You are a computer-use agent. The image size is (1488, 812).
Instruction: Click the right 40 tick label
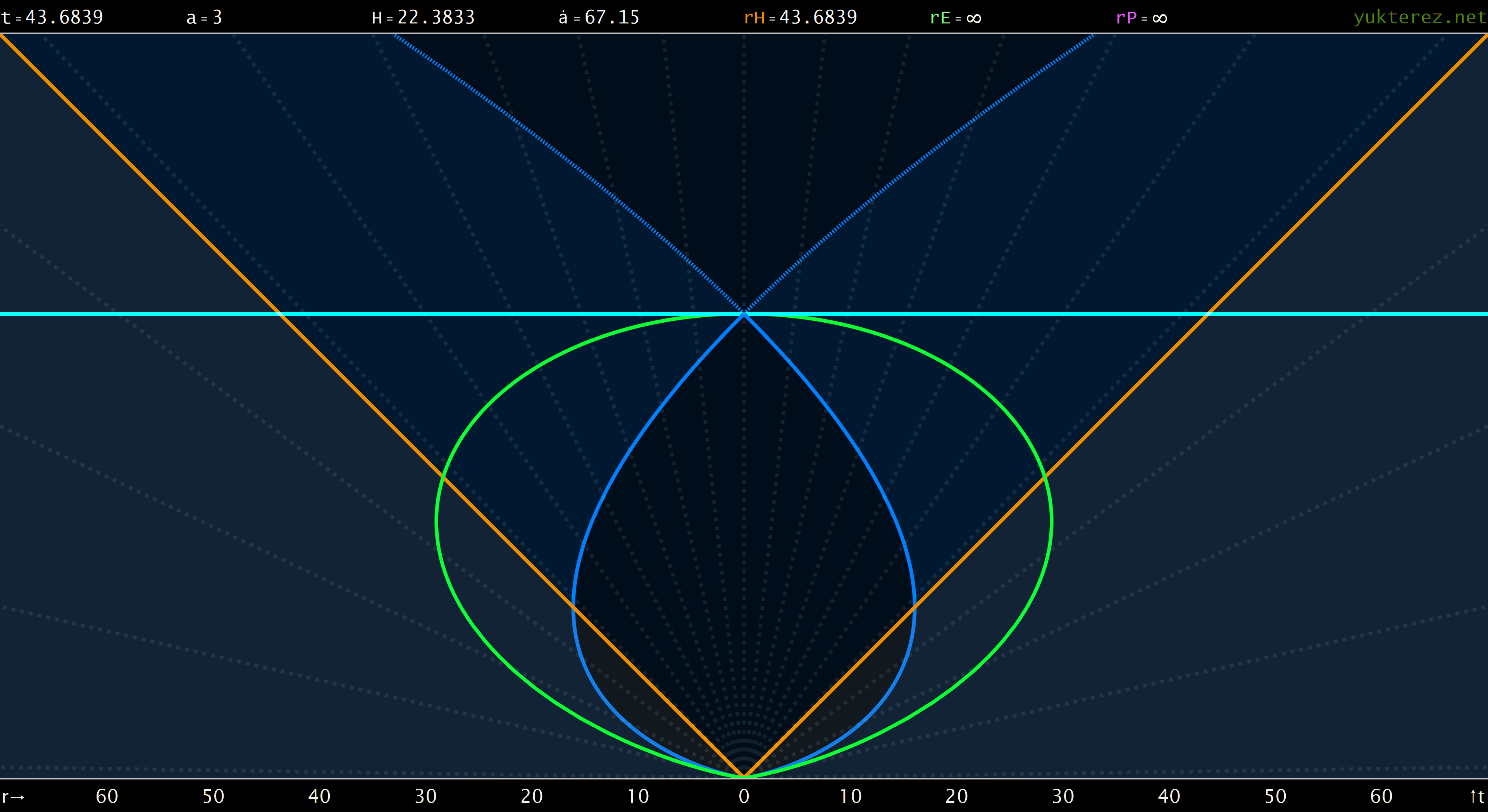coord(1169,797)
